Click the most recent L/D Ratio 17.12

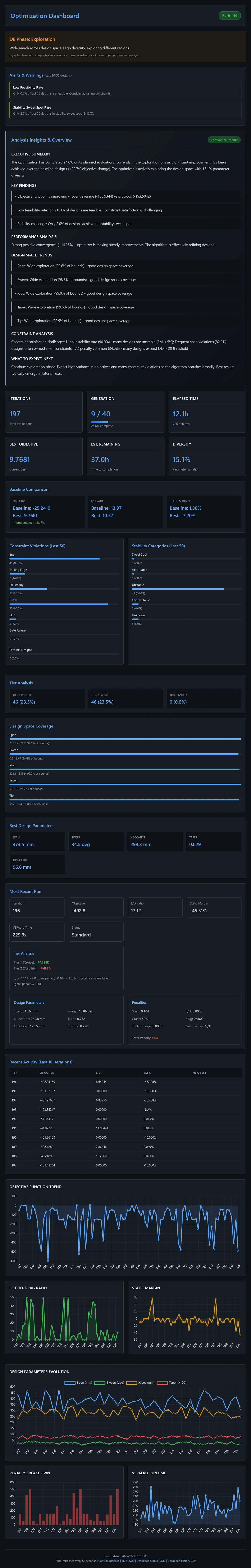[136, 911]
